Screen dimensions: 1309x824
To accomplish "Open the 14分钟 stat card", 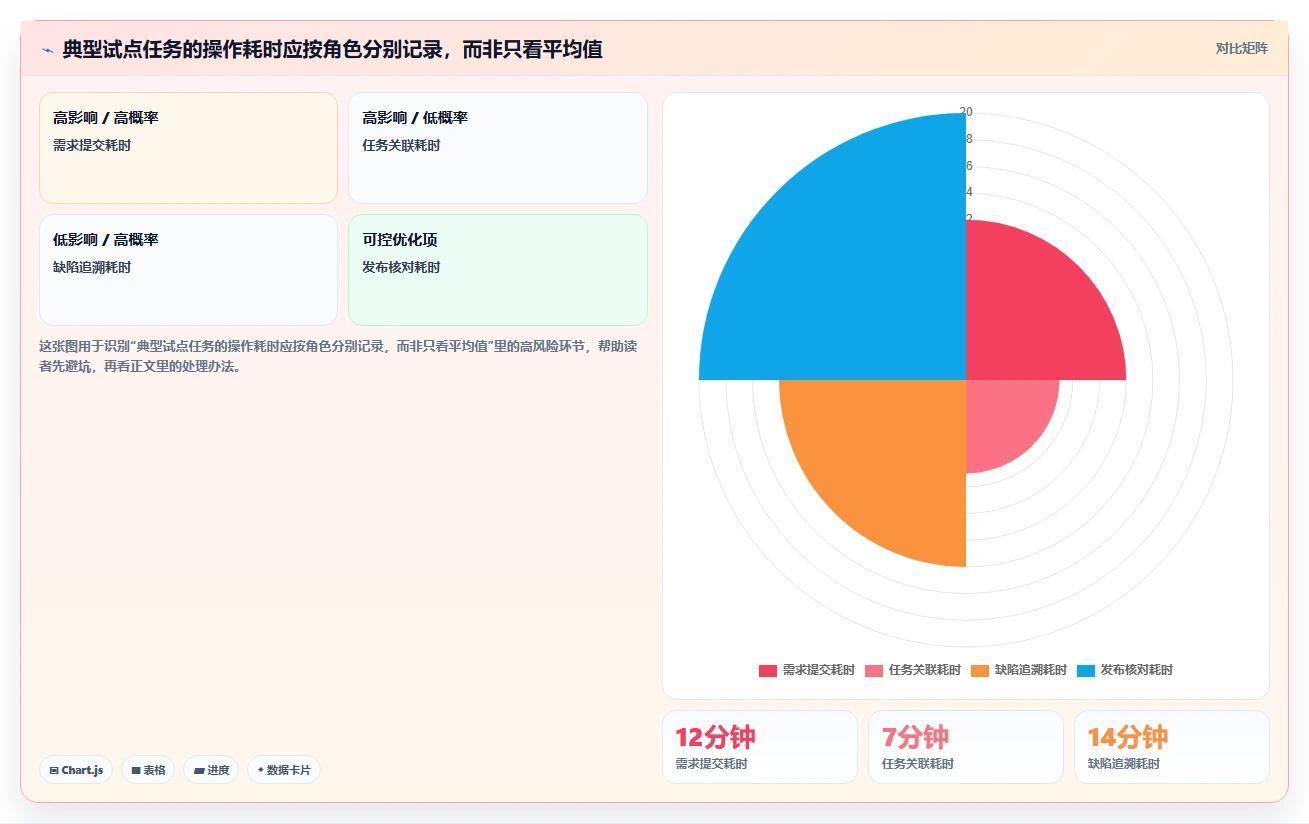I will [x=1172, y=747].
